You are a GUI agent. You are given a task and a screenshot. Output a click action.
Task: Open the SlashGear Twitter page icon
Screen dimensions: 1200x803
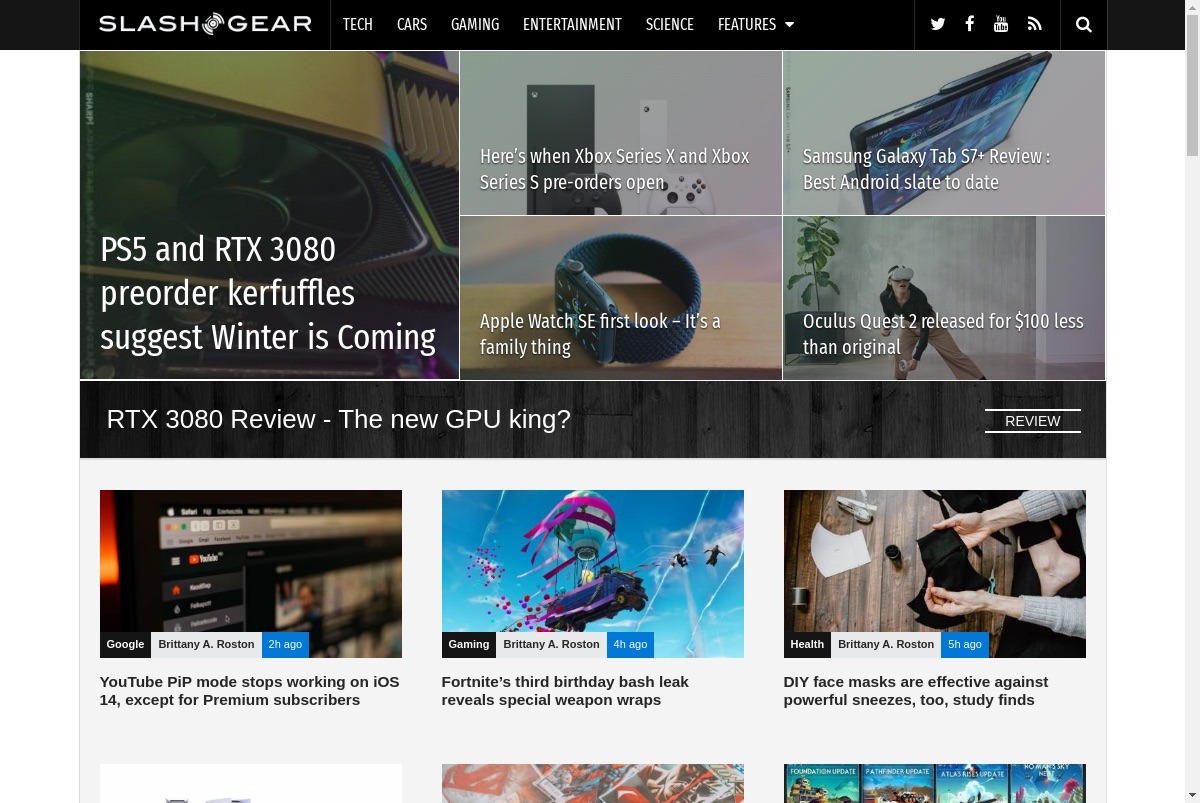pos(937,24)
